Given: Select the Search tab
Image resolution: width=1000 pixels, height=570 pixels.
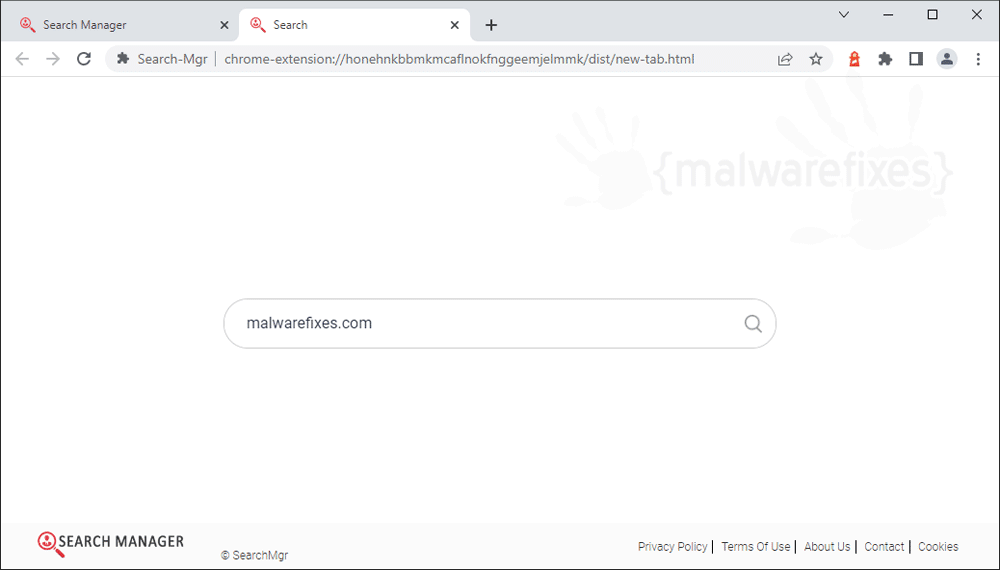Looking at the screenshot, I should pos(354,25).
